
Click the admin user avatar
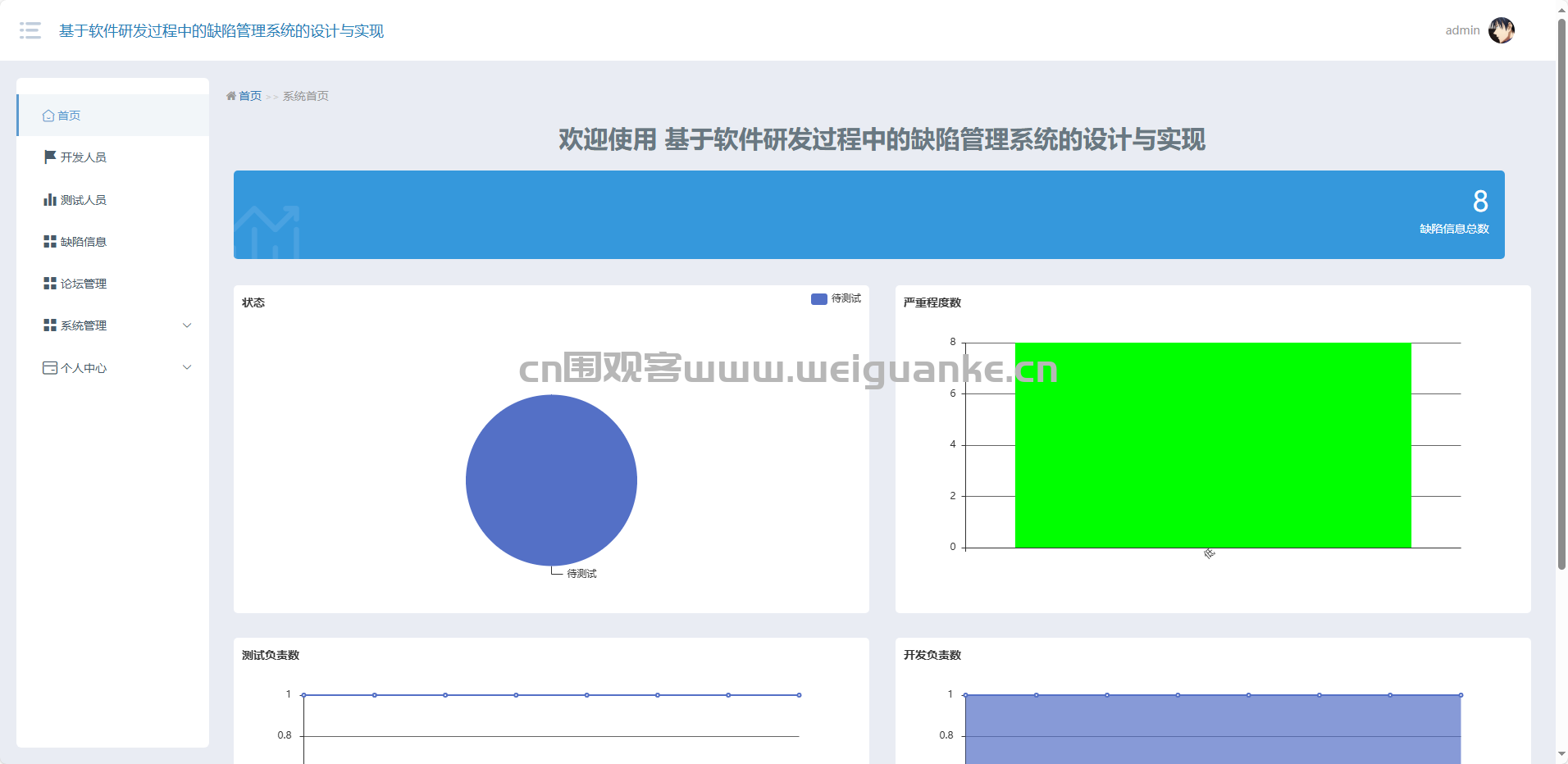[x=1501, y=30]
